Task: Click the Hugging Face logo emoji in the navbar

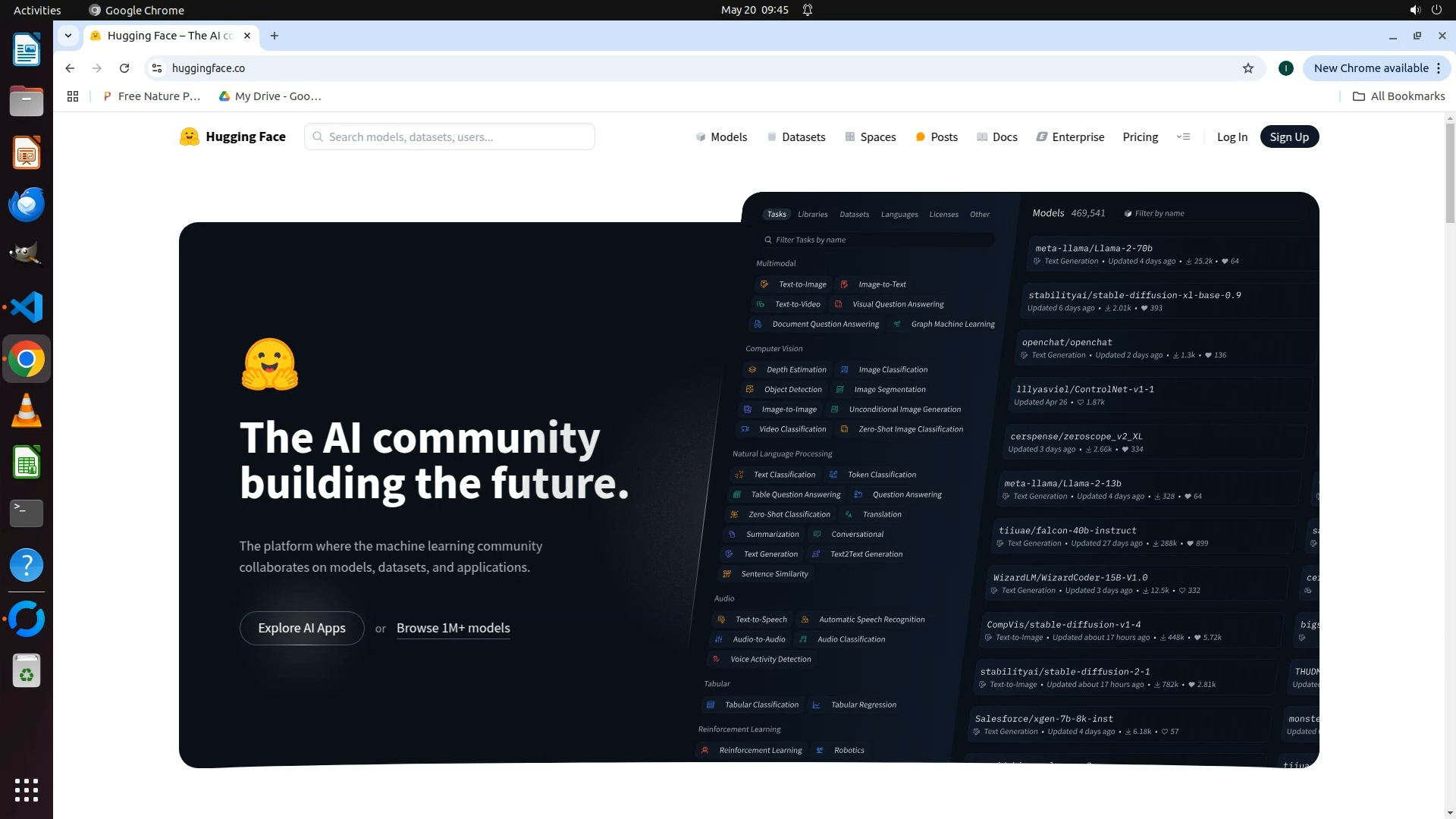Action: pos(189,136)
